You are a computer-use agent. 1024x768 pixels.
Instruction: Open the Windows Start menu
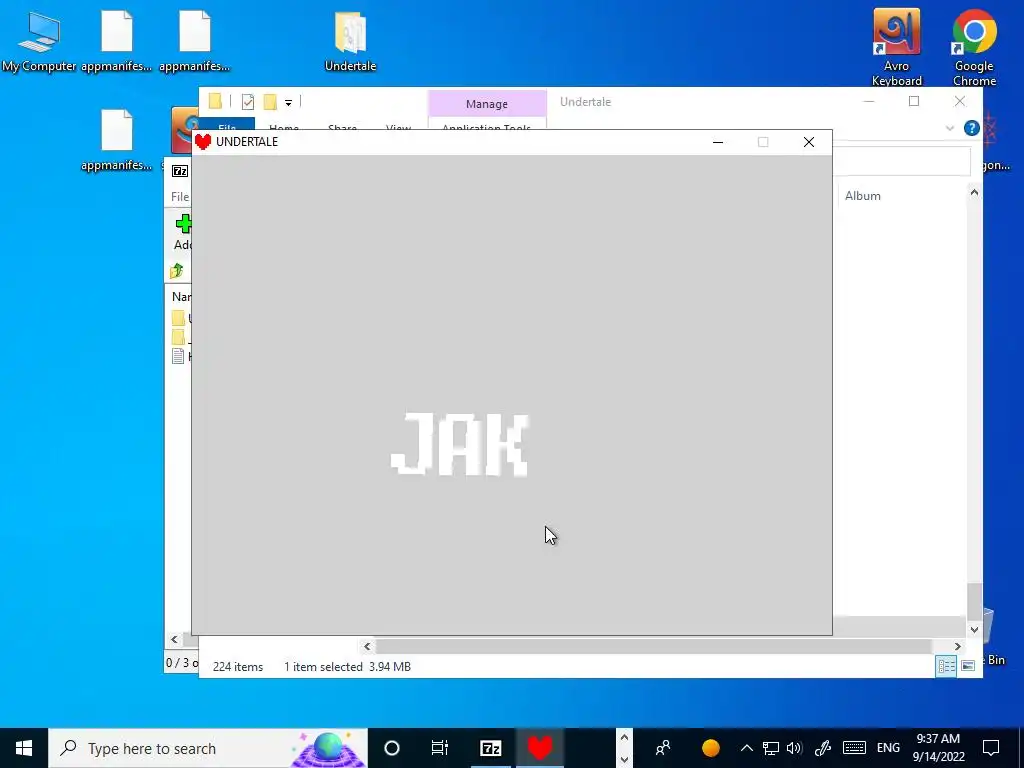click(x=24, y=748)
